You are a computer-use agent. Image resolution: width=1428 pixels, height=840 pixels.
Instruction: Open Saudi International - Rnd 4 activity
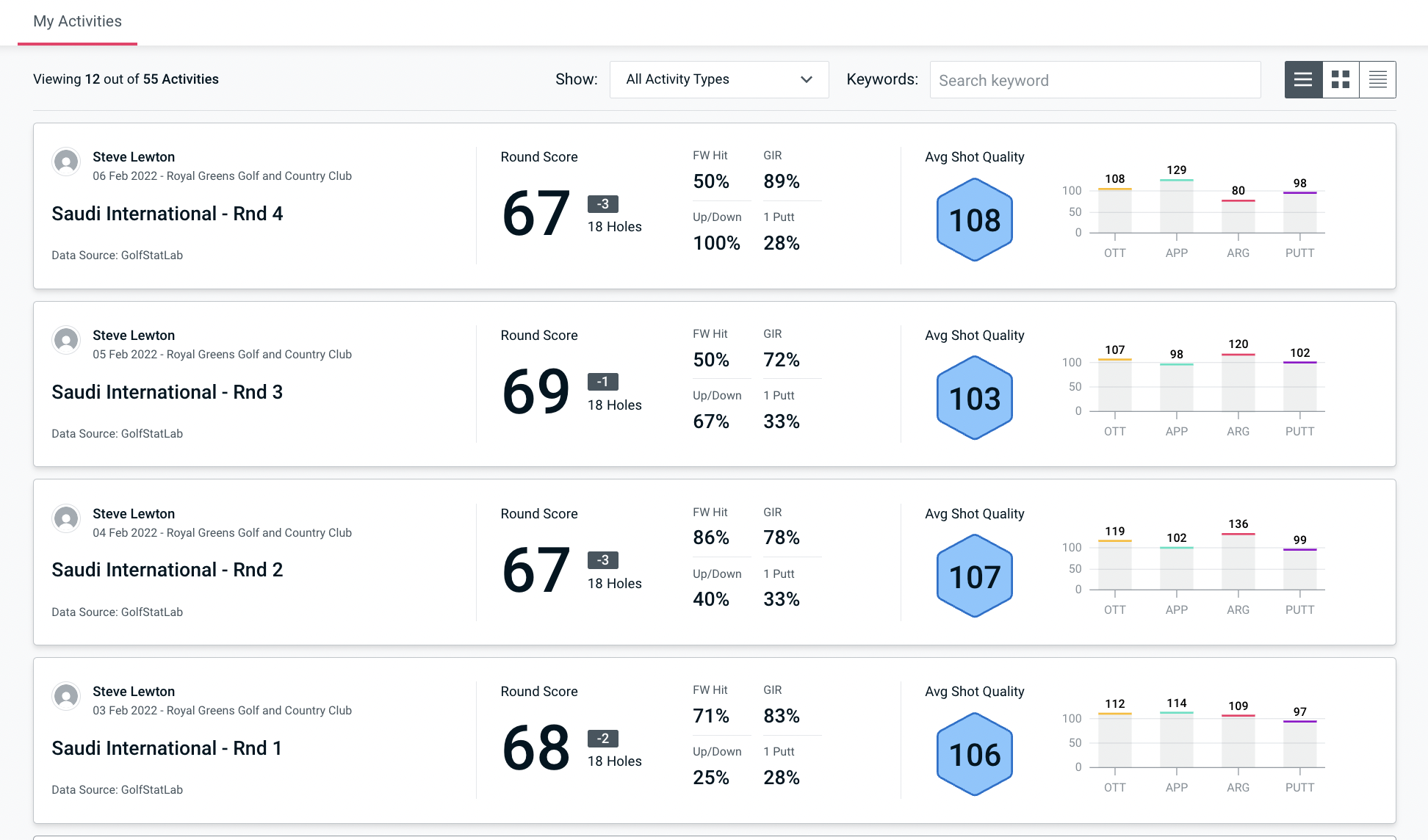click(167, 214)
